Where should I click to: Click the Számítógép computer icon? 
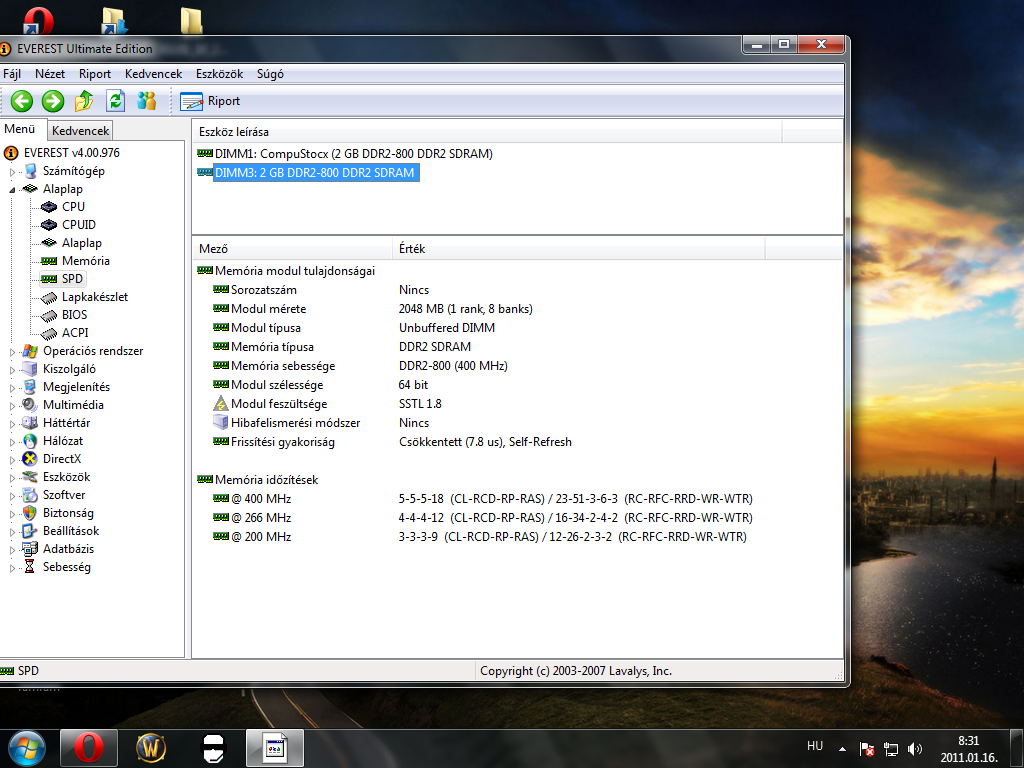point(30,171)
